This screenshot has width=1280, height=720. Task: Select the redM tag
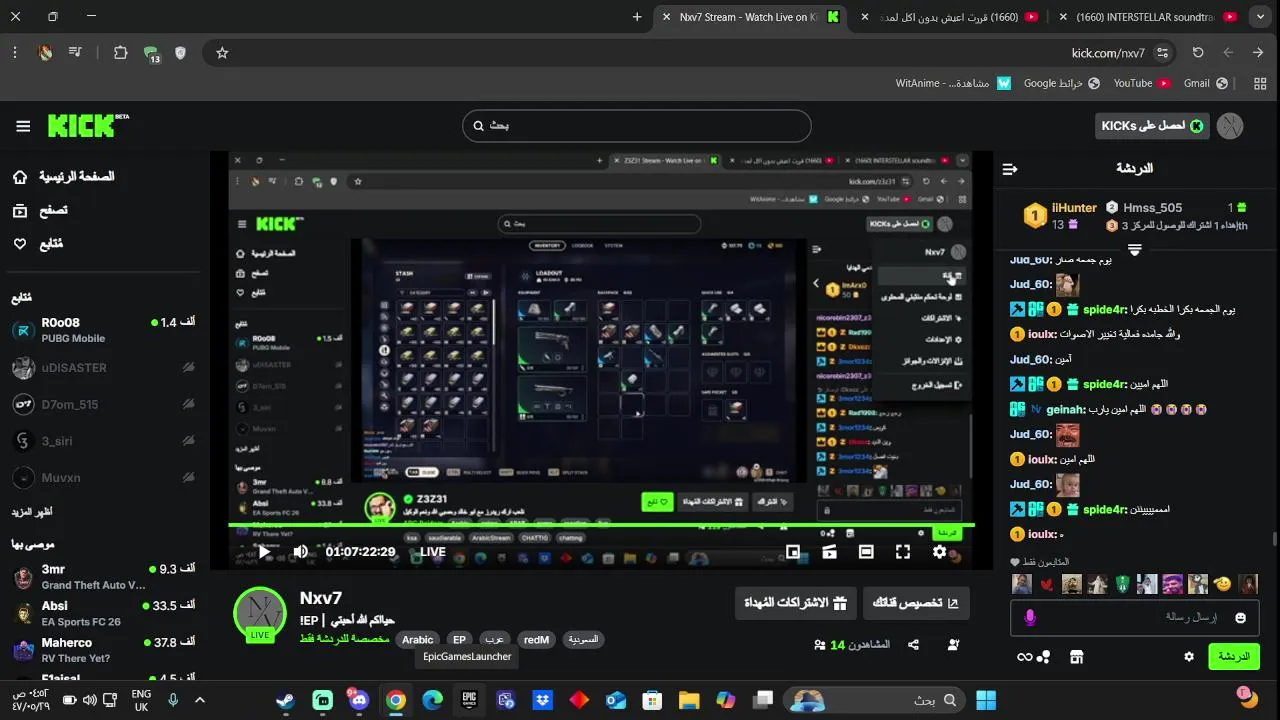[536, 640]
